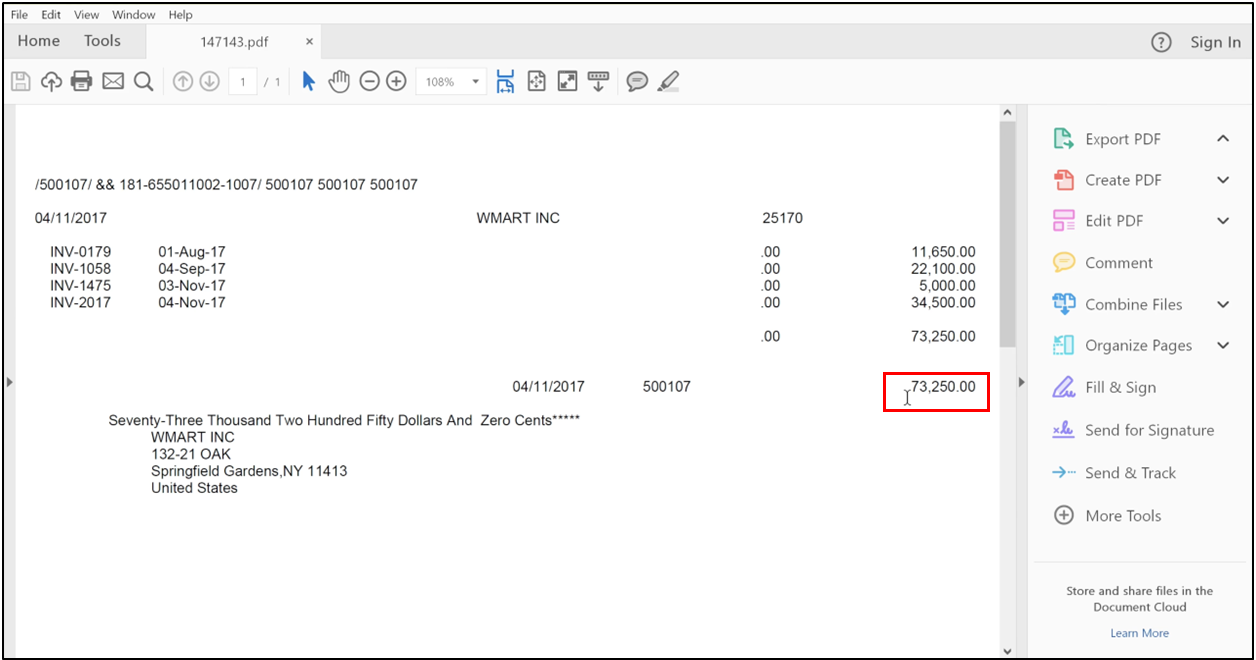Open the zoom percentage dropdown

point(474,81)
